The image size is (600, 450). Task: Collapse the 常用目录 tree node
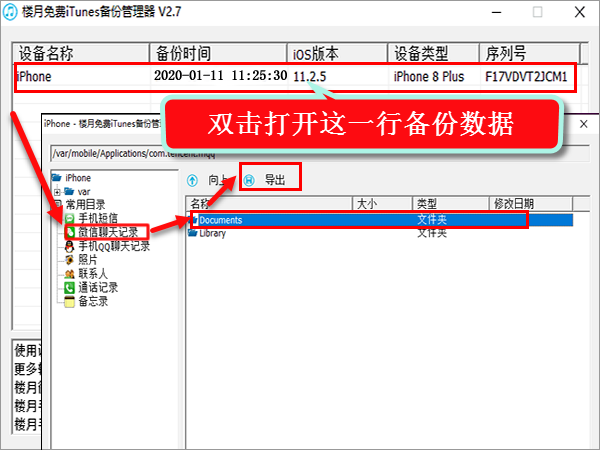click(57, 204)
